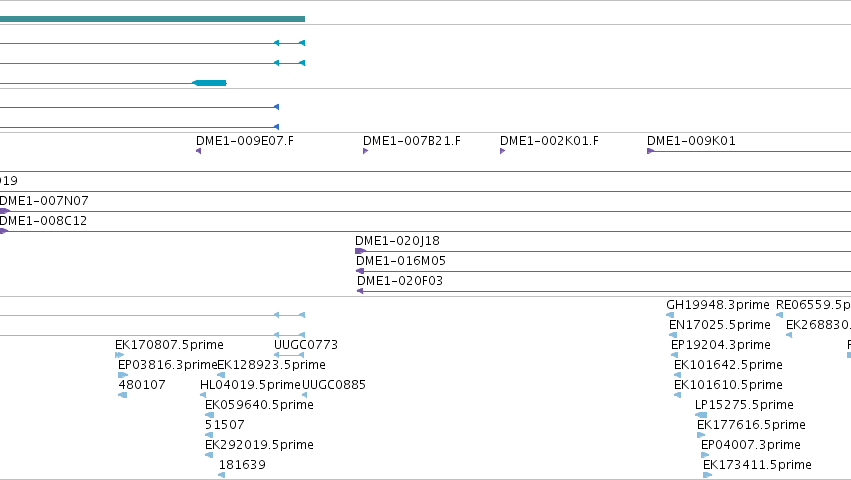The height and width of the screenshot is (480, 851).
Task: Click the light-blue glyph under EK170807.5prime
Action: click(119, 355)
